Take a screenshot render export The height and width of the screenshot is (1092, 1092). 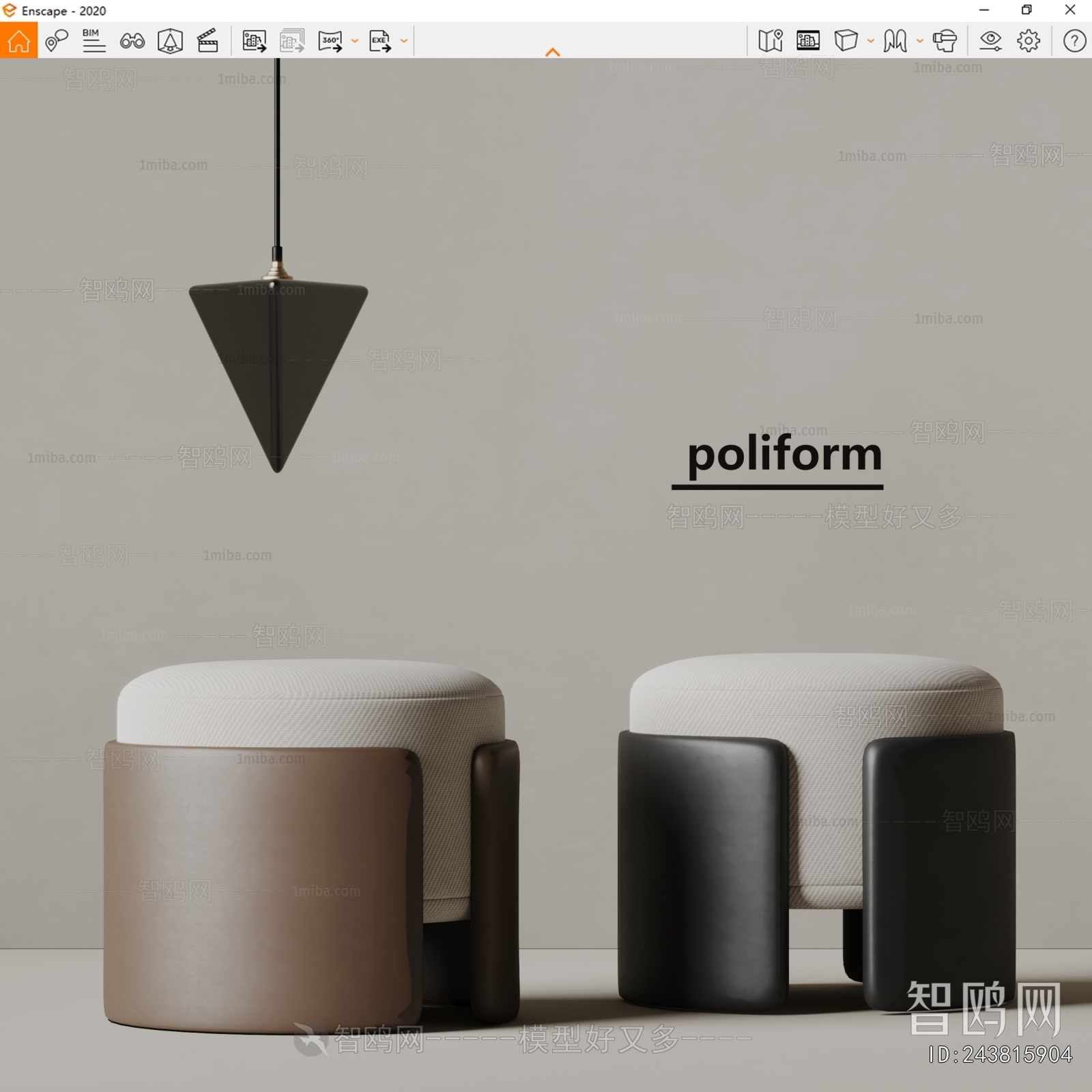254,41
